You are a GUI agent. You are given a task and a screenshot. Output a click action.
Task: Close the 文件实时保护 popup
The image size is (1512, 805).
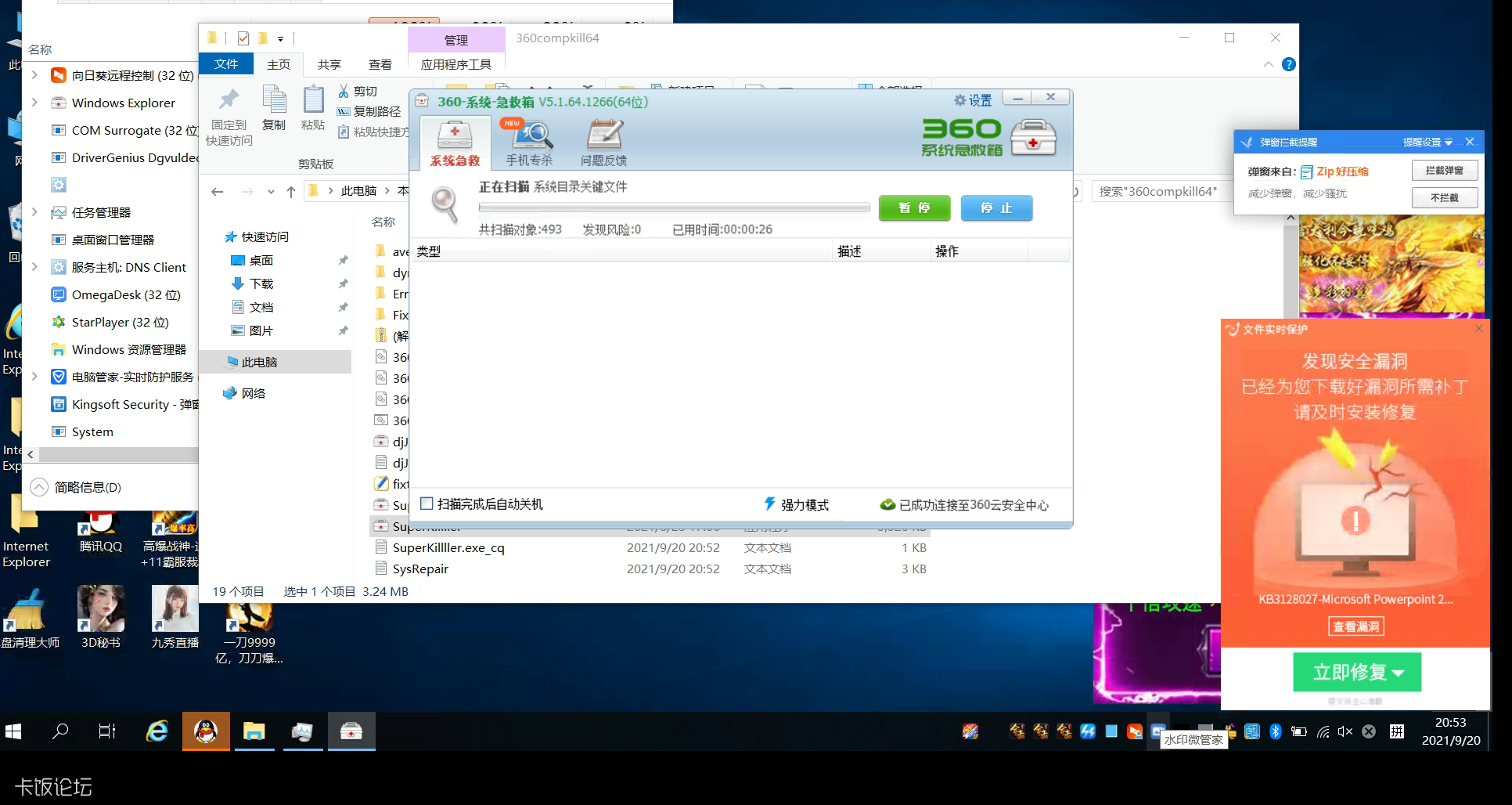coord(1478,328)
